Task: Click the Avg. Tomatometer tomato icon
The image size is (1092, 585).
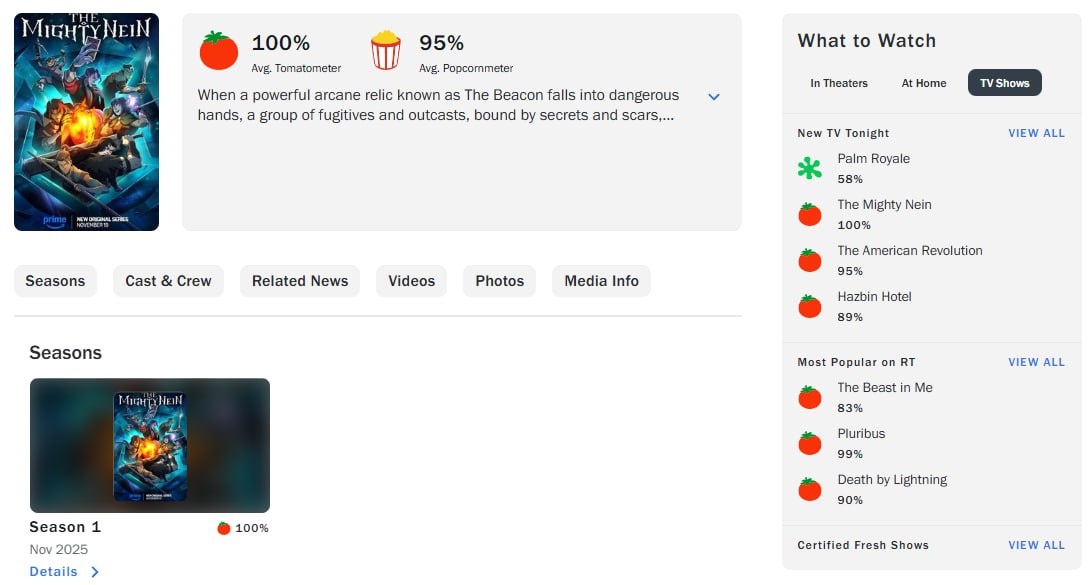Action: coord(219,50)
